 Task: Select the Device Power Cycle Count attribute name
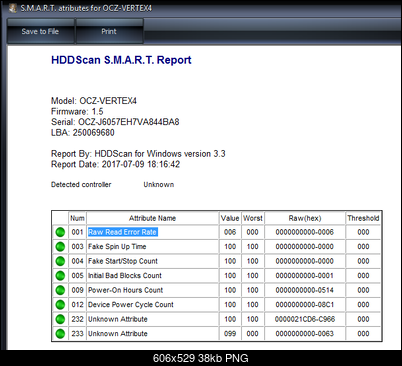point(131,305)
